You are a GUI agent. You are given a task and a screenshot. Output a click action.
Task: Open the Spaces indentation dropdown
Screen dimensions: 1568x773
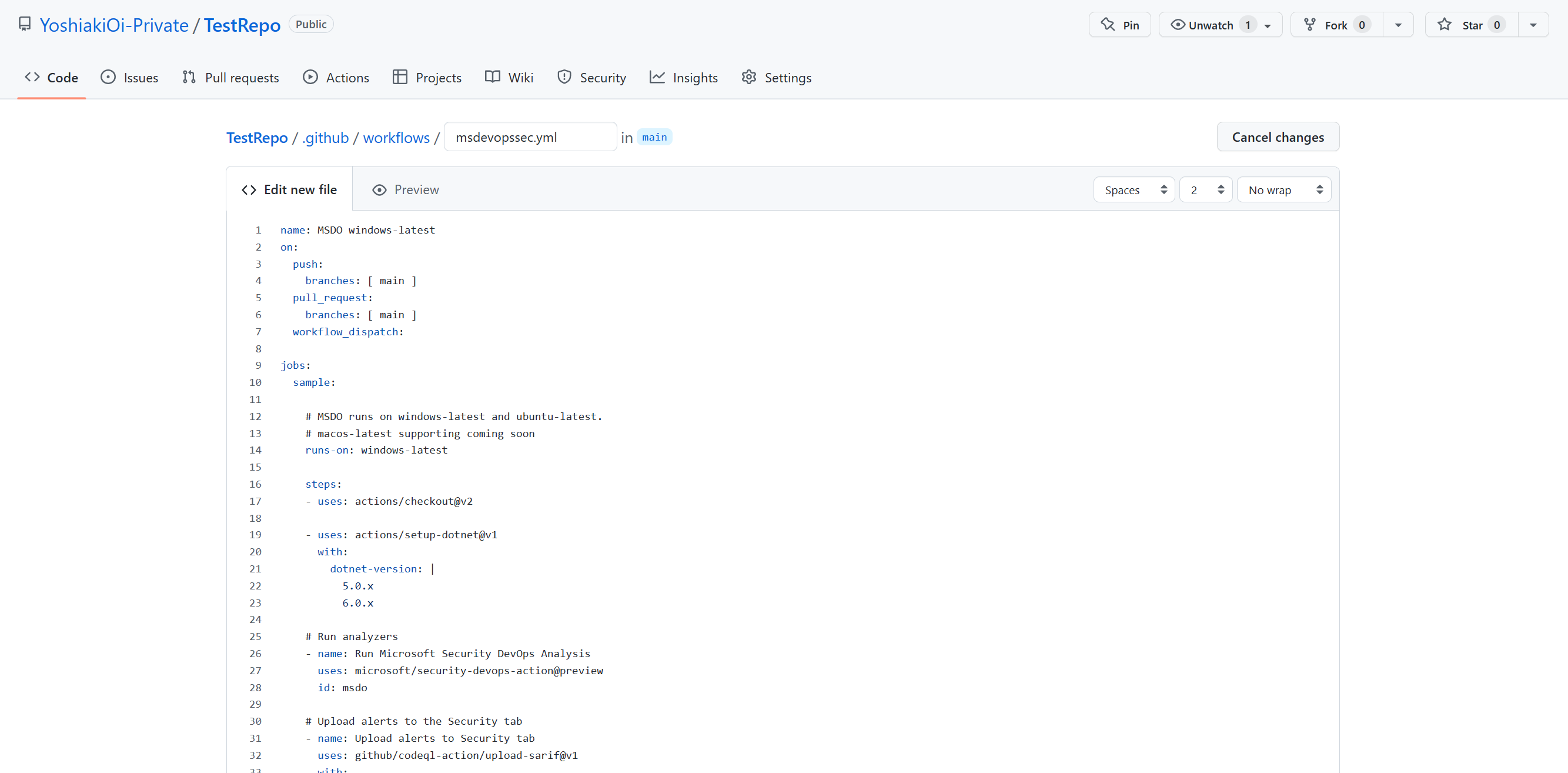click(1134, 189)
